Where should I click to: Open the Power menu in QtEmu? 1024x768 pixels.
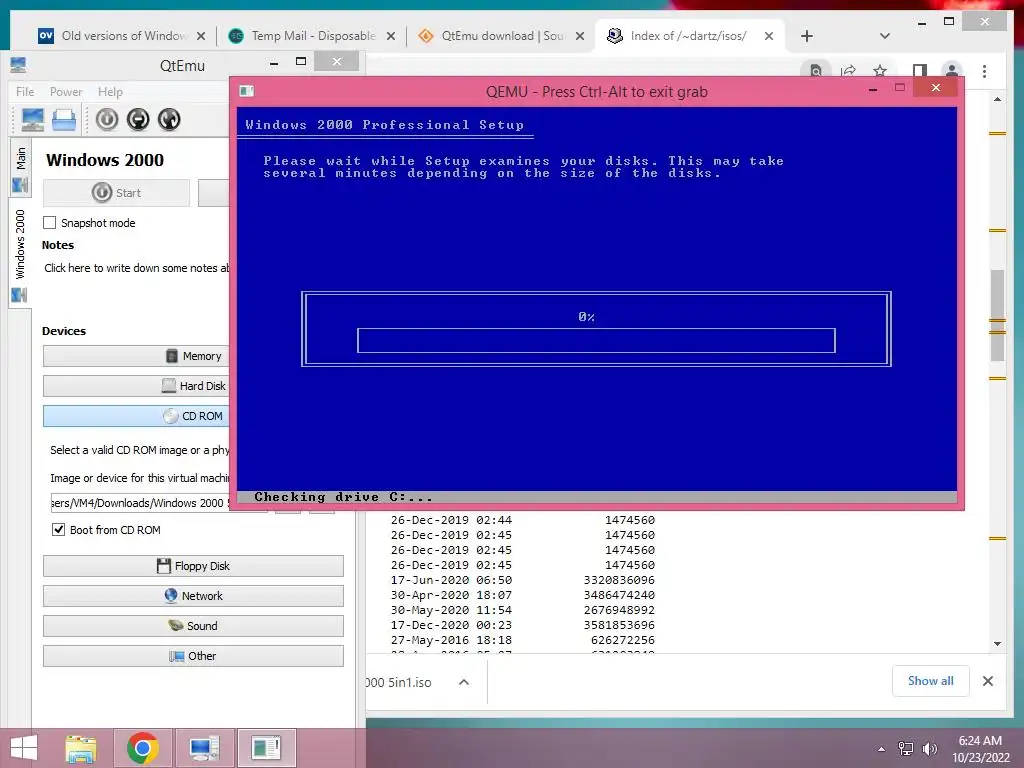66,91
